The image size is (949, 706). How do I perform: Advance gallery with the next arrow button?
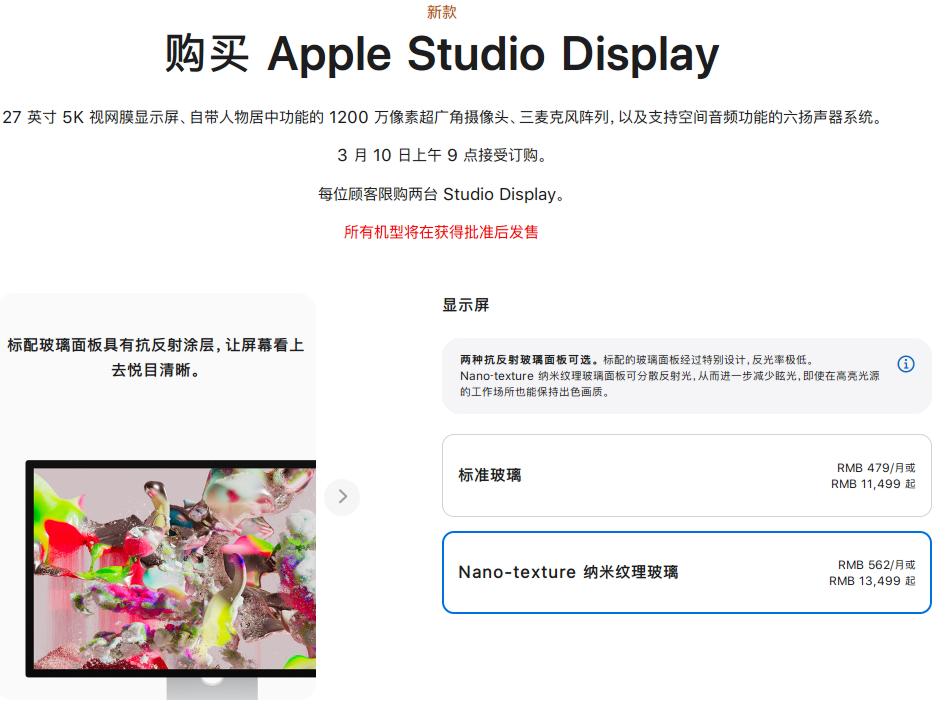click(343, 497)
